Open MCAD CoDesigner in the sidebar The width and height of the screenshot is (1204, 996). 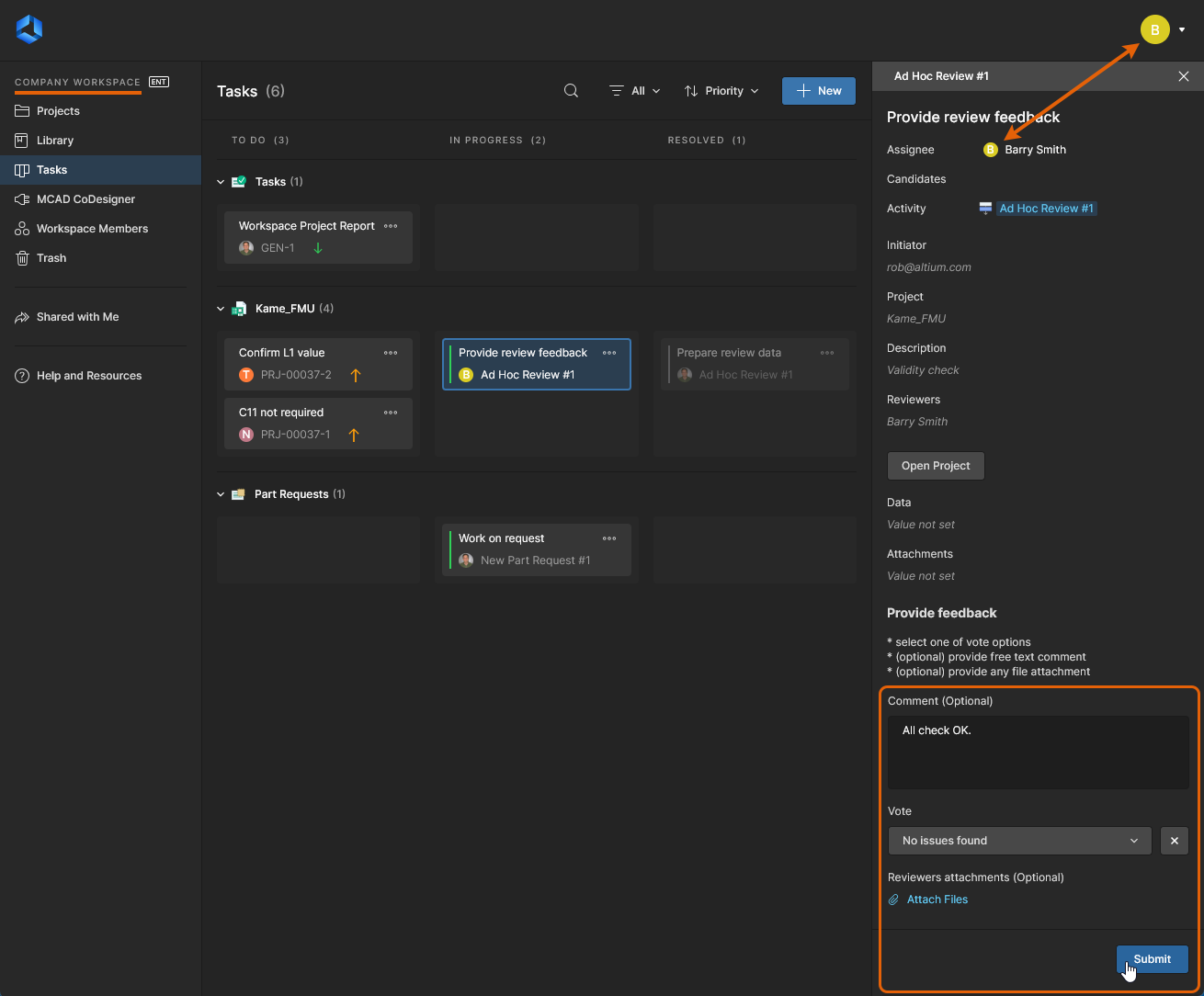pyautogui.click(x=100, y=199)
